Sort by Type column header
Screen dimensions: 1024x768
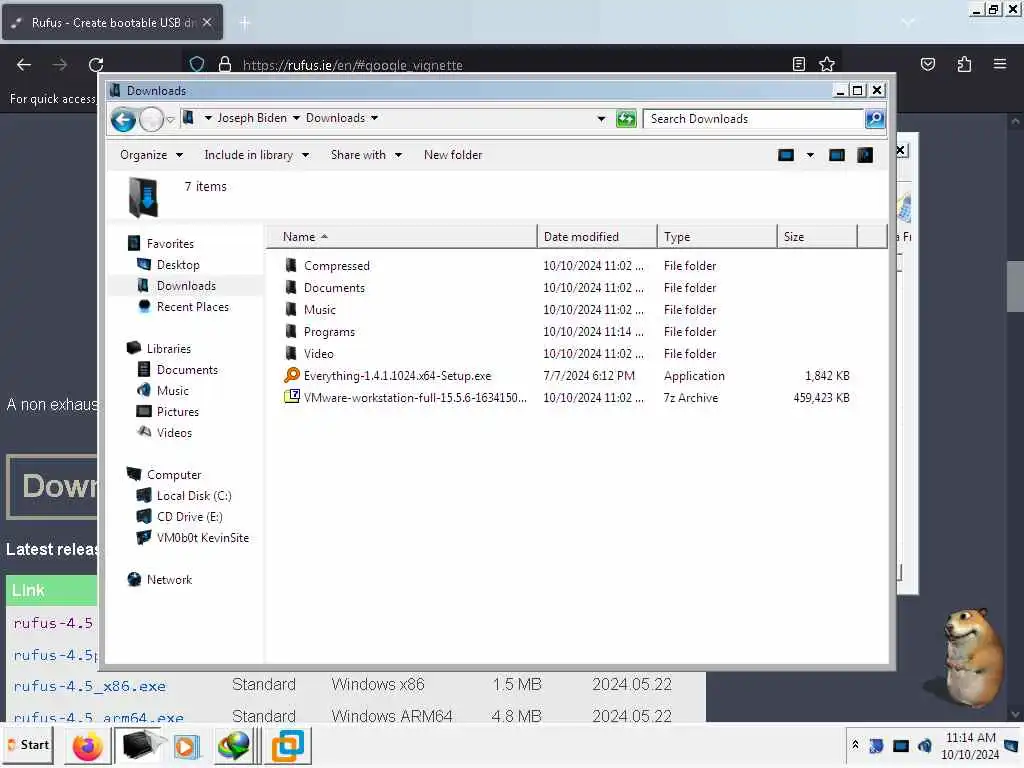pos(717,236)
